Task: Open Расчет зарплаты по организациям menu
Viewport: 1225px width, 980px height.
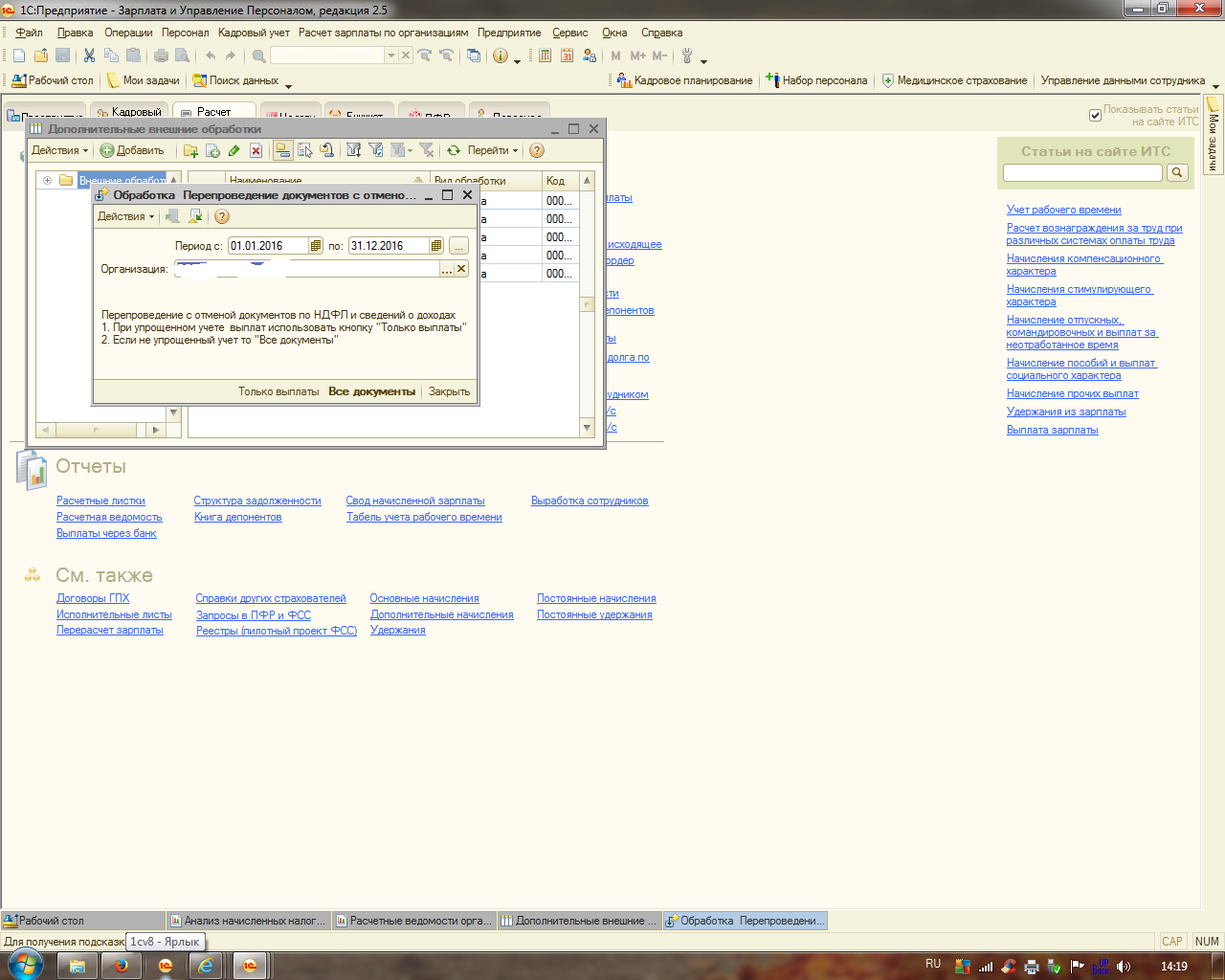Action: click(384, 33)
